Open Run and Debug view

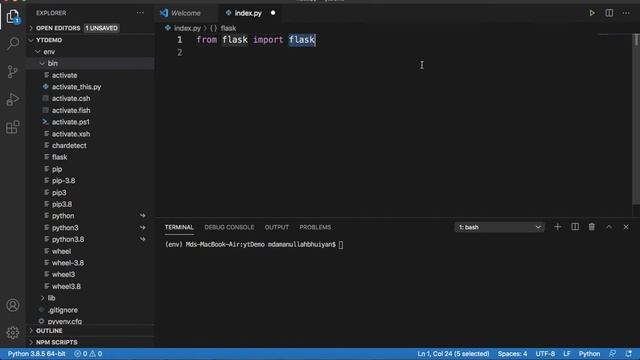point(13,99)
